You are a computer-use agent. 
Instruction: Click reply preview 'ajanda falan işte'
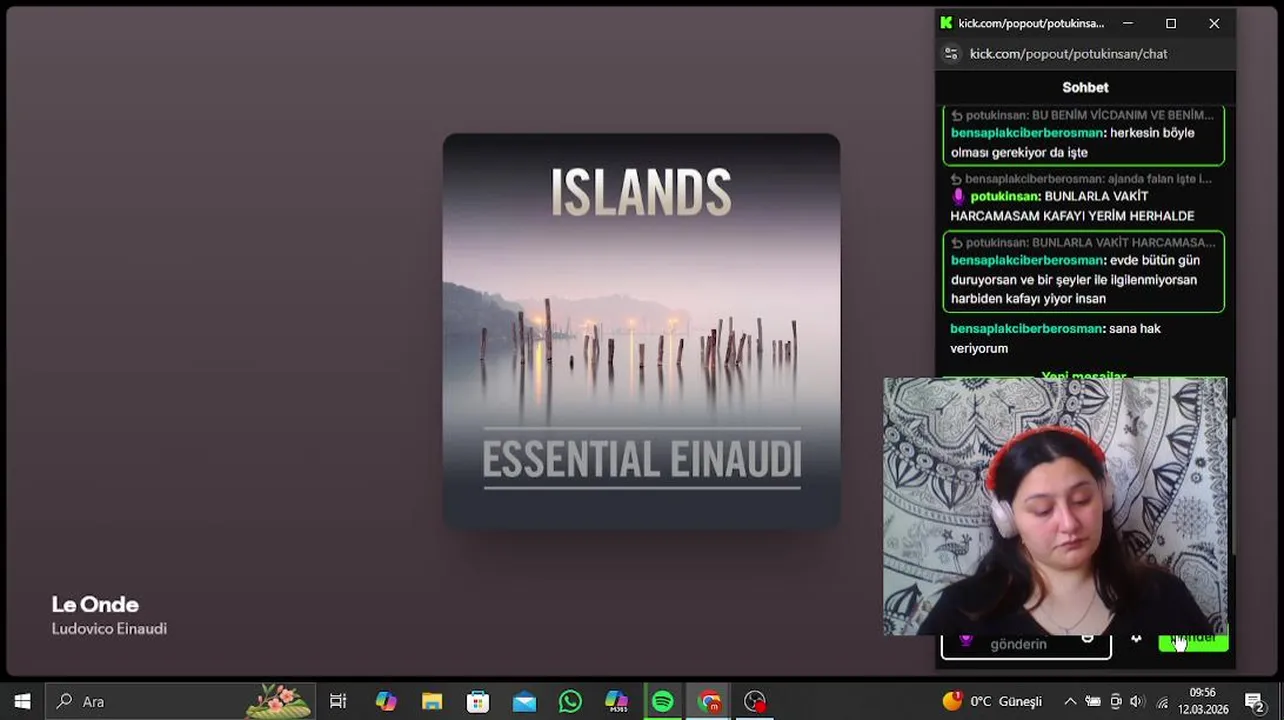coord(1082,179)
